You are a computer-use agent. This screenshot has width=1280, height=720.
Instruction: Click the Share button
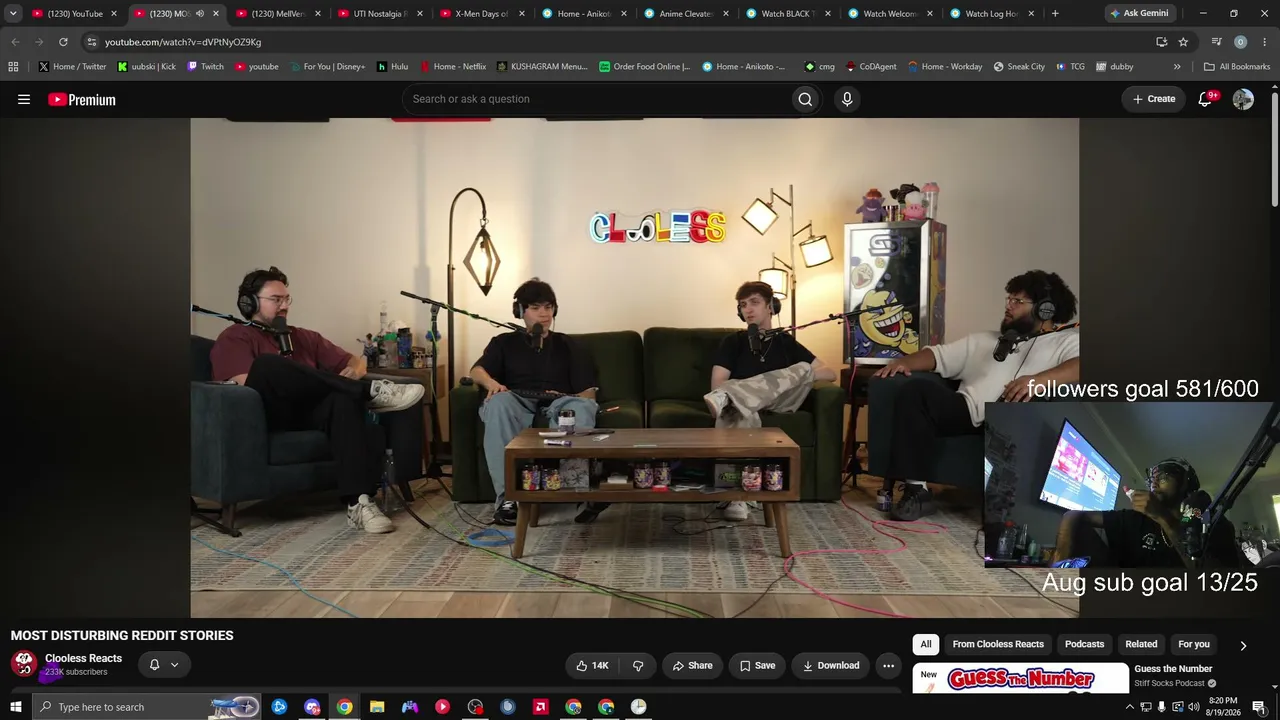tap(692, 665)
